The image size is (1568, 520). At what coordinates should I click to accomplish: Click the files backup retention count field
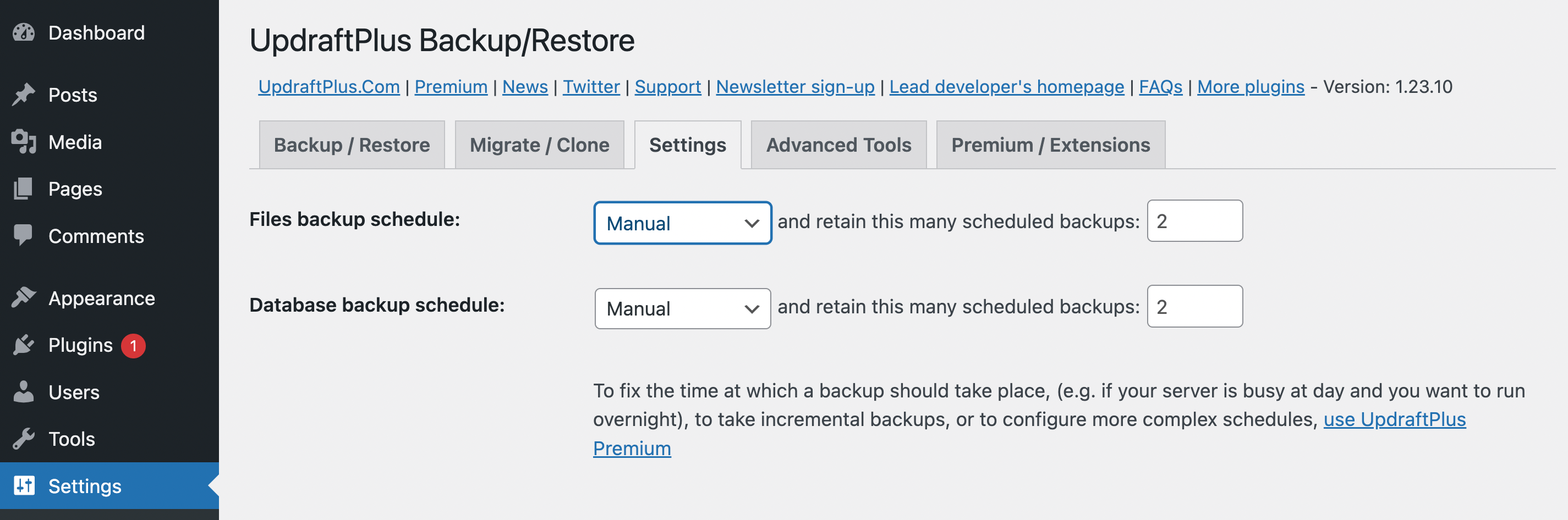coord(1194,221)
